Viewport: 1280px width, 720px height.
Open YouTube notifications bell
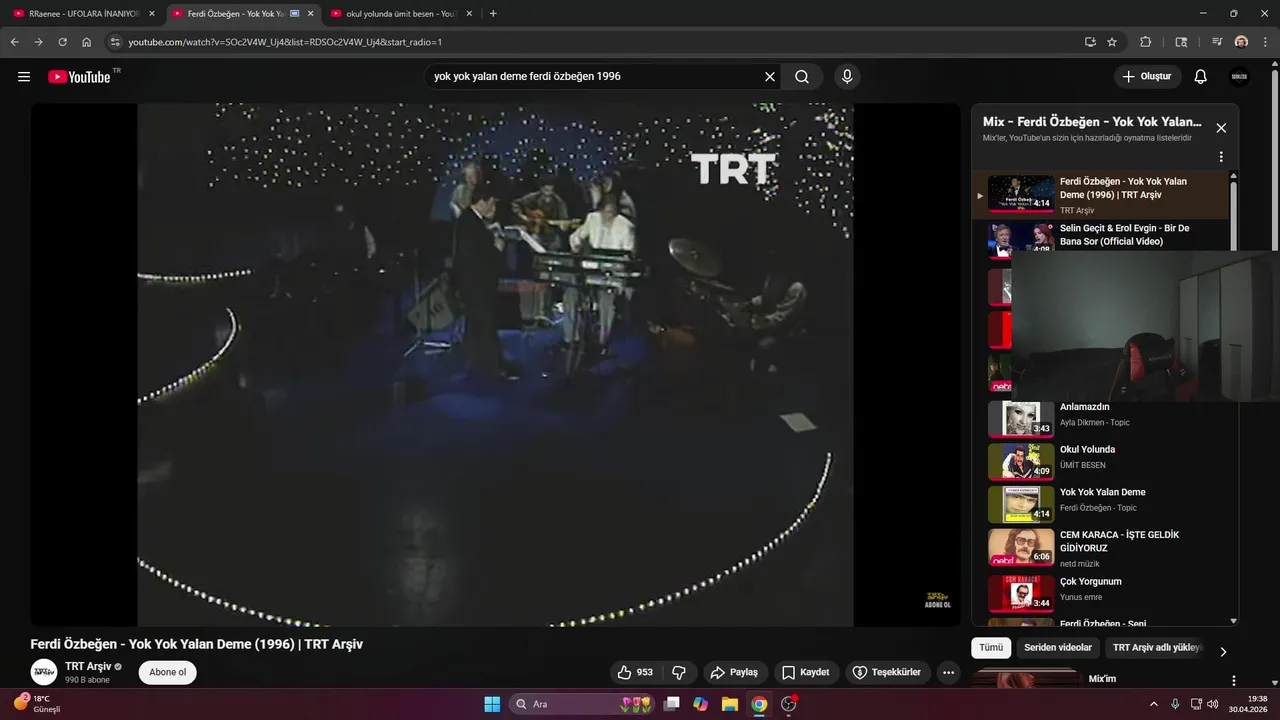click(1201, 77)
